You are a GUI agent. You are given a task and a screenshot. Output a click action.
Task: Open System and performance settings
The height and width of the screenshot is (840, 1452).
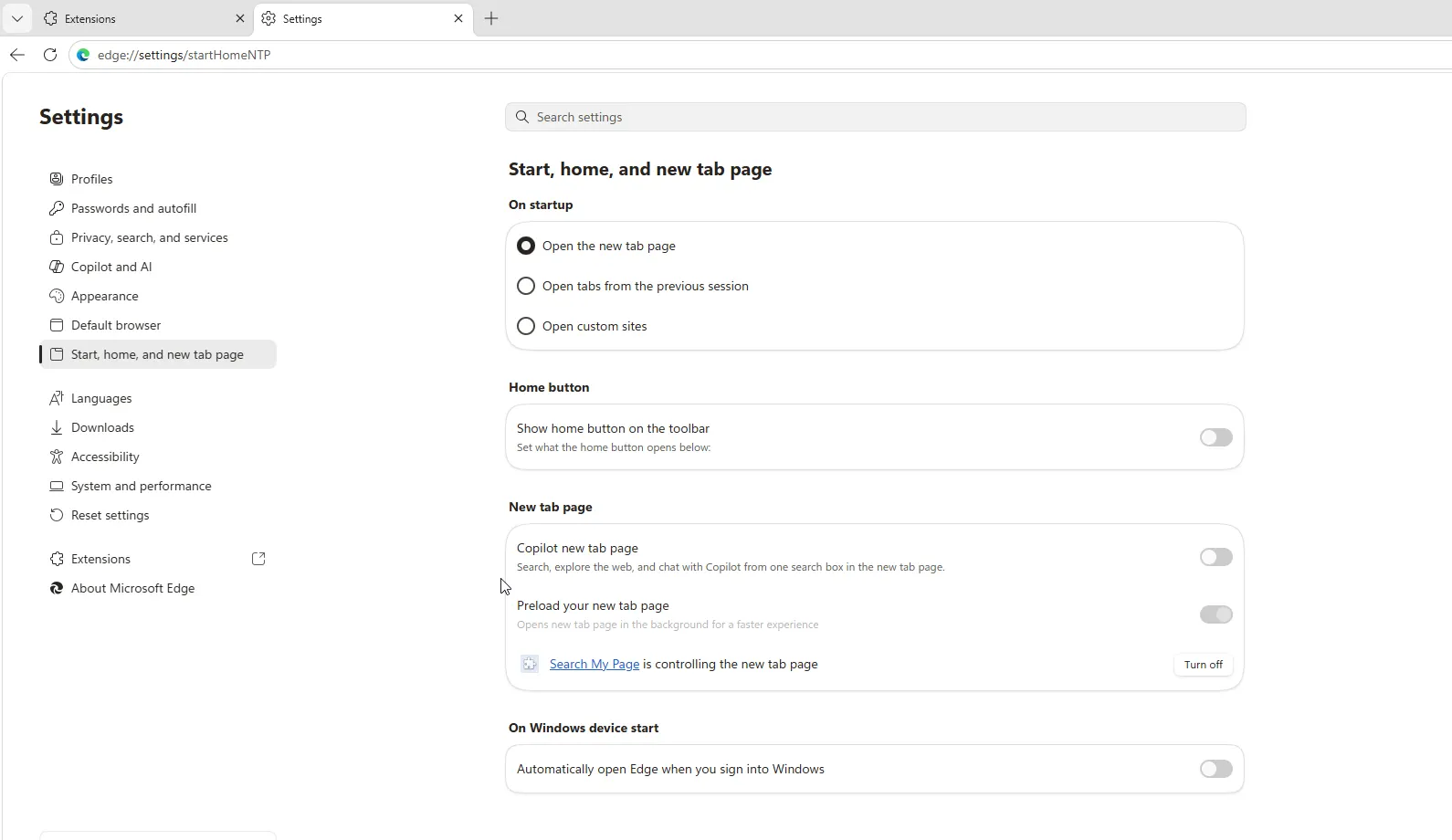click(x=157, y=486)
